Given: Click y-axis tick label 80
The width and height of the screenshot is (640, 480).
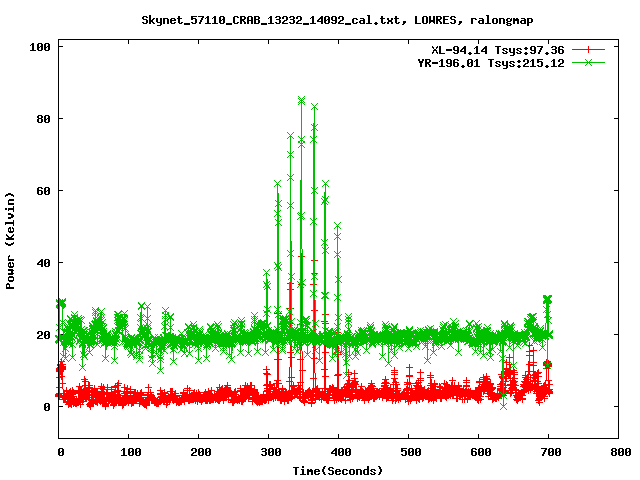Looking at the screenshot, I should click(x=44, y=119).
